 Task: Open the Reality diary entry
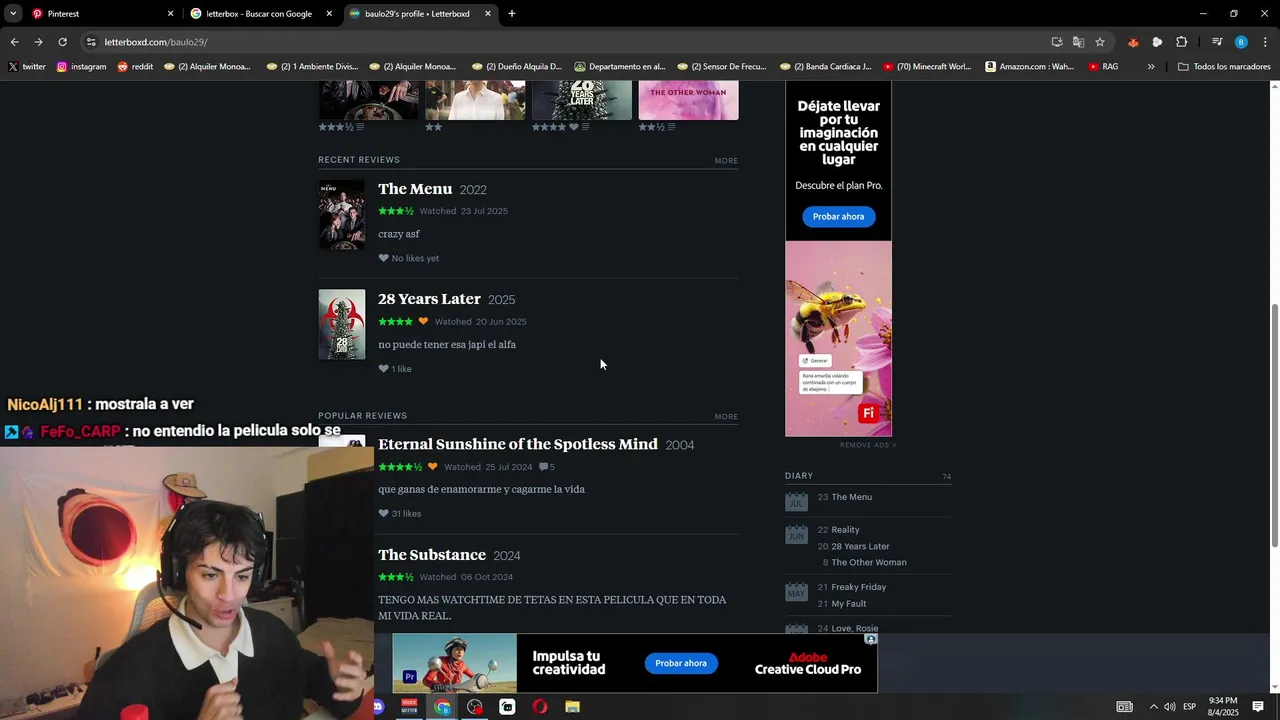tap(845, 530)
